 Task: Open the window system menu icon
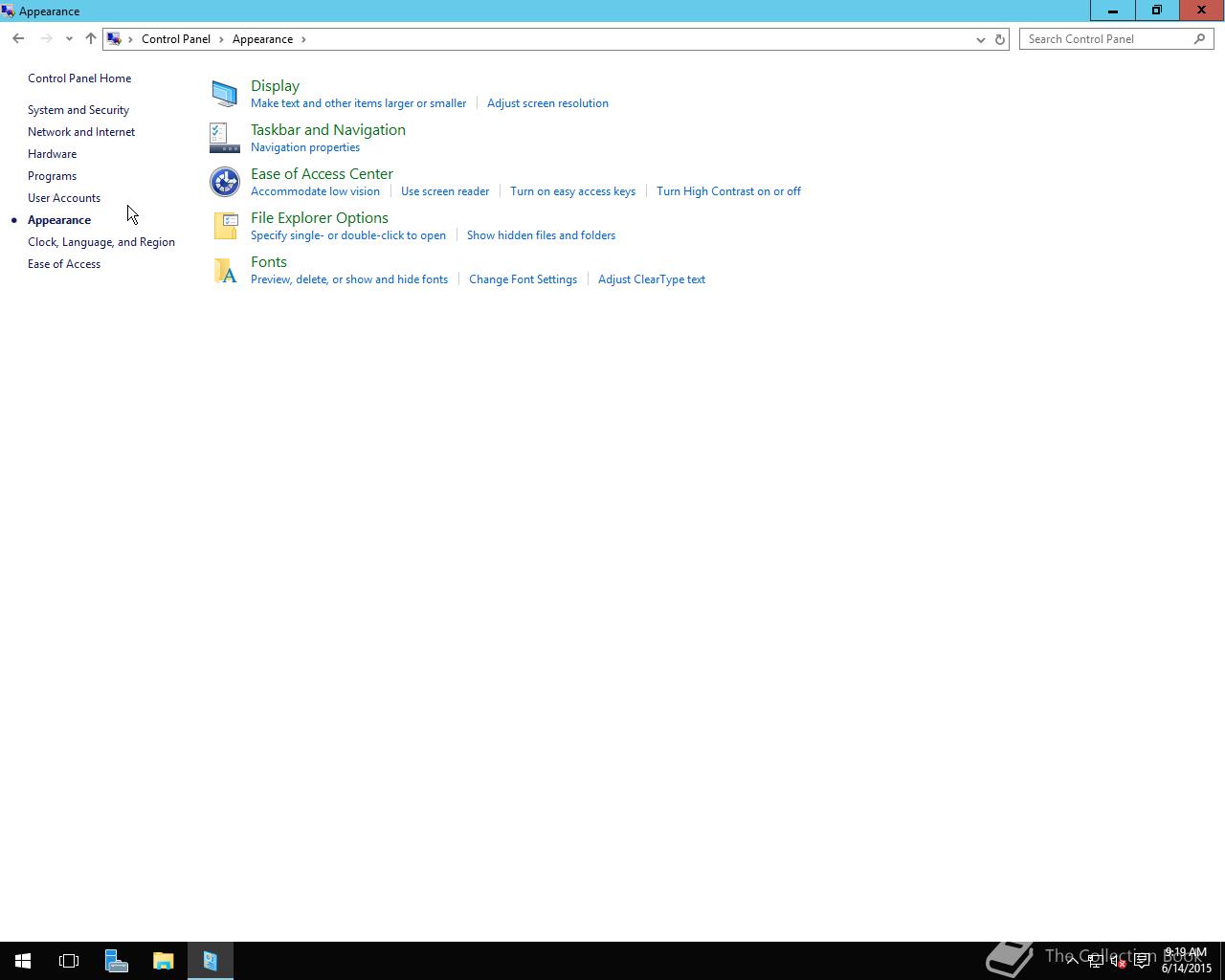pyautogui.click(x=8, y=11)
